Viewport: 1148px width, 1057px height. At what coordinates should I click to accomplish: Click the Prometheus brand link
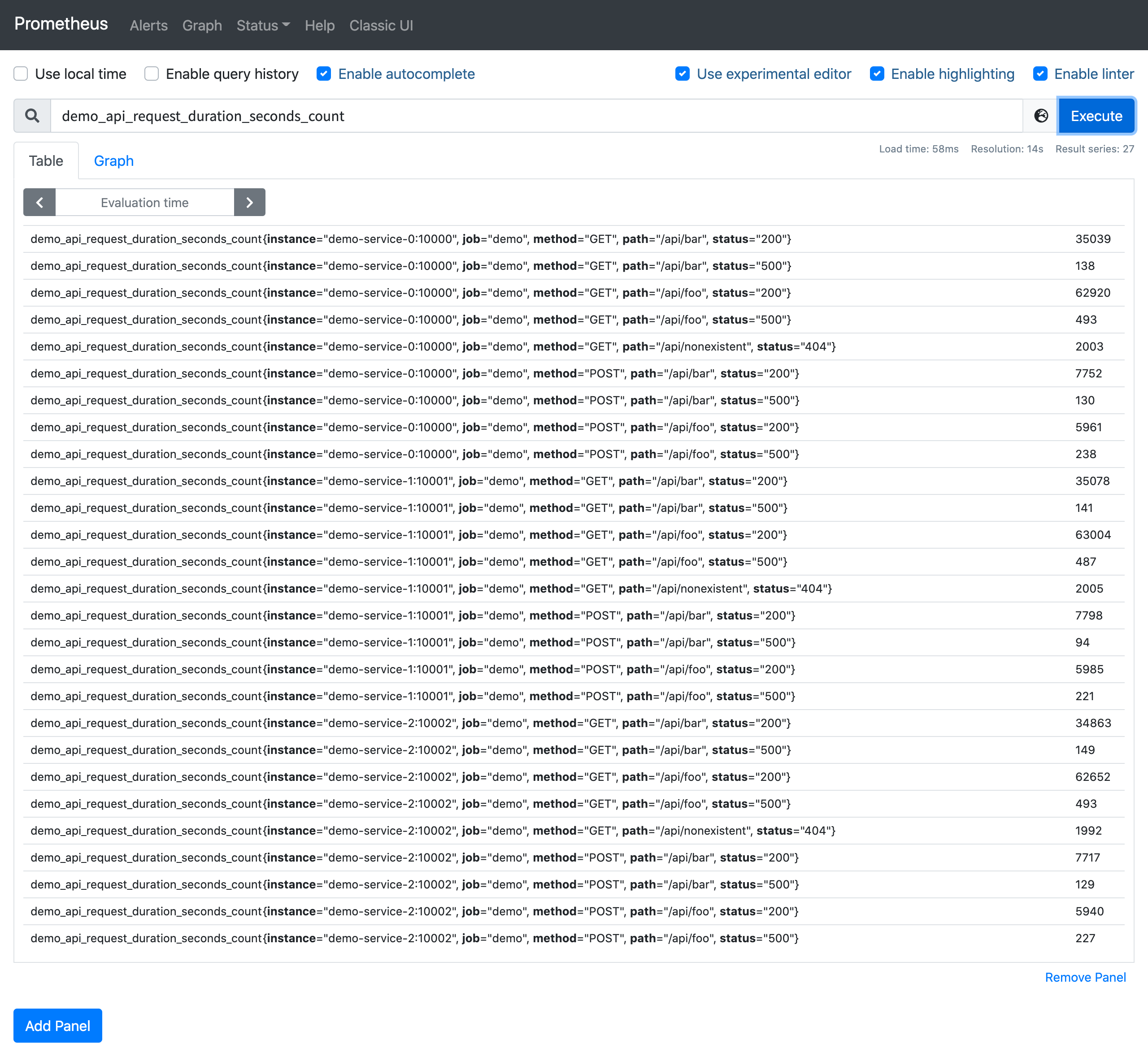61,24
